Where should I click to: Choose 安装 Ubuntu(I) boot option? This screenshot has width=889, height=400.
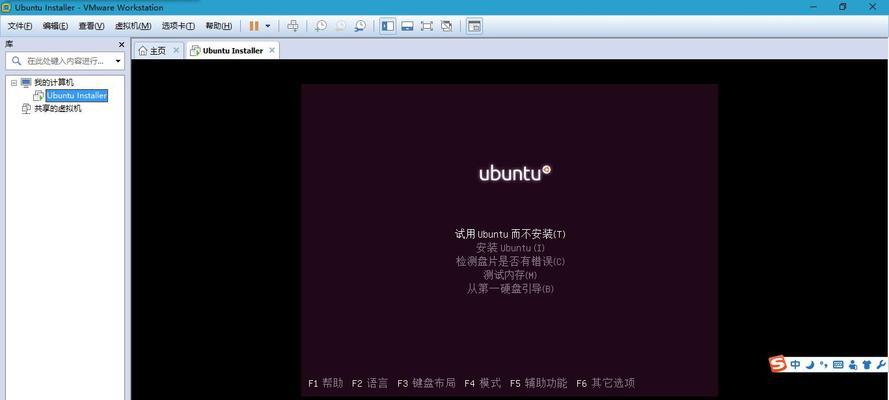tap(510, 248)
